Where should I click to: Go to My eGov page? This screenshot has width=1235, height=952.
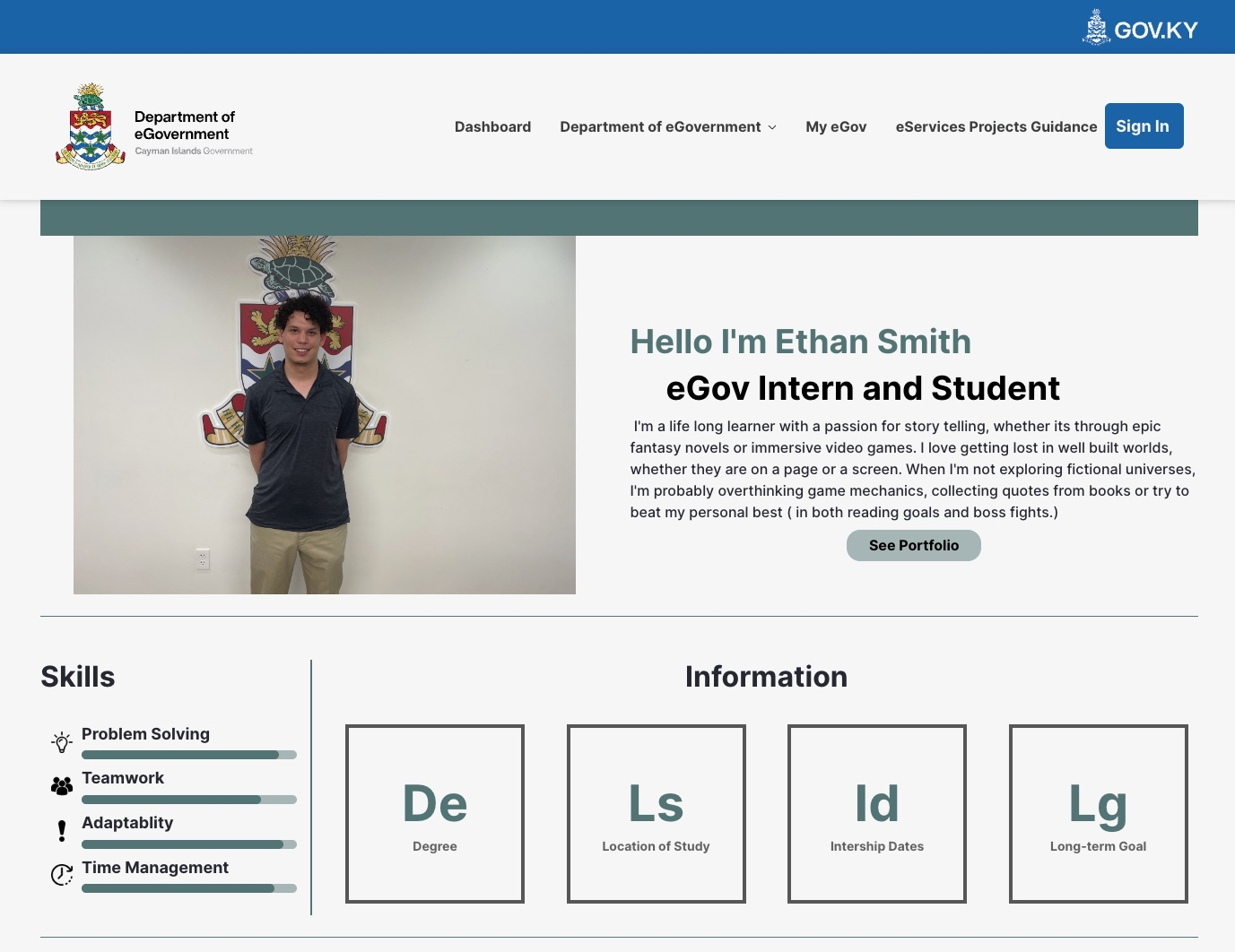836,127
